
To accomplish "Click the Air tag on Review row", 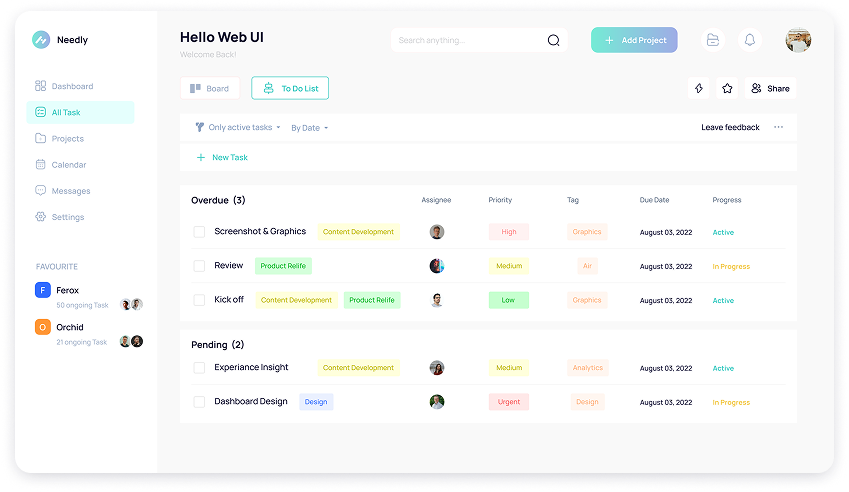I will tap(587, 266).
